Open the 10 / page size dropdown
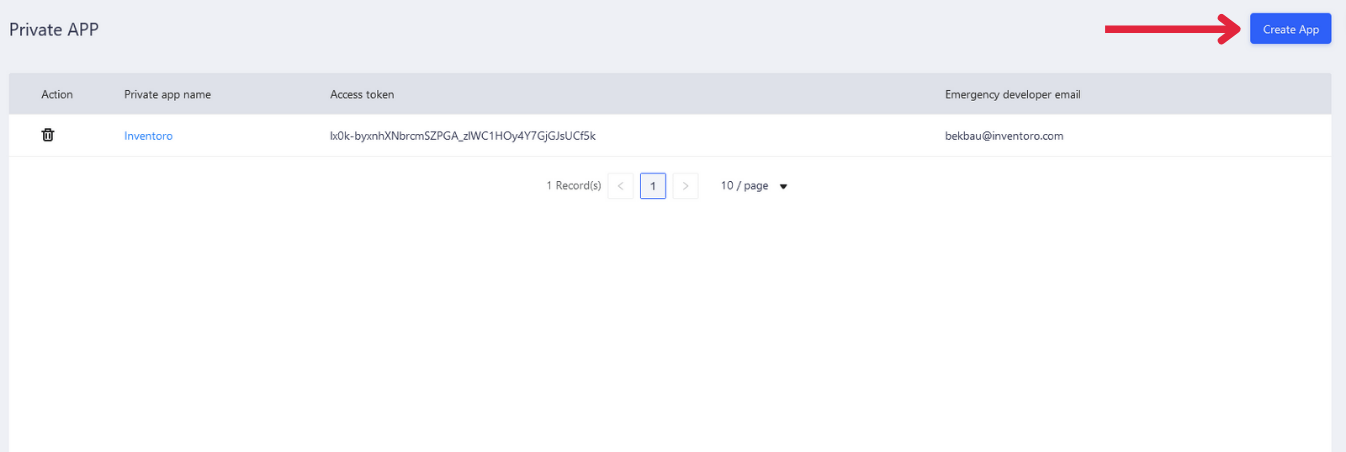This screenshot has height=452, width=1346. pyautogui.click(x=745, y=186)
